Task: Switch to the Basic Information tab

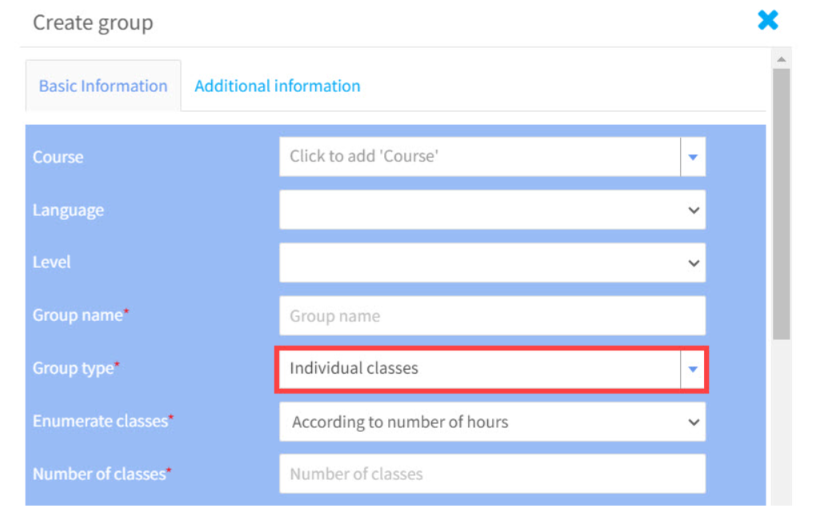Action: click(103, 86)
